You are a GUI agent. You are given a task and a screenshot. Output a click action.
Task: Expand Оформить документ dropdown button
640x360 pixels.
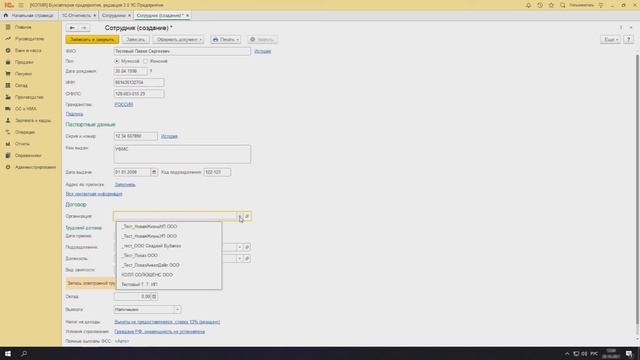tap(178, 40)
